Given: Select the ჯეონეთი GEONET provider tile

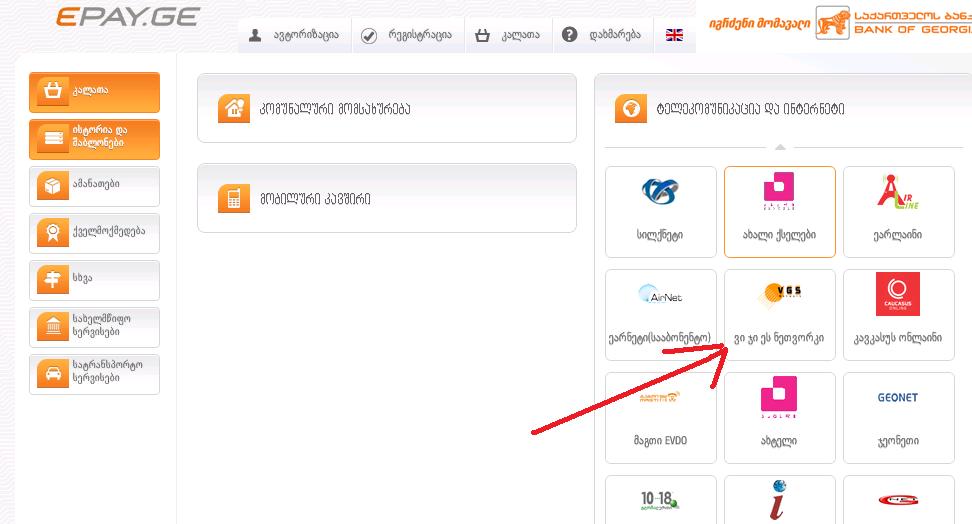Looking at the screenshot, I should (x=899, y=418).
